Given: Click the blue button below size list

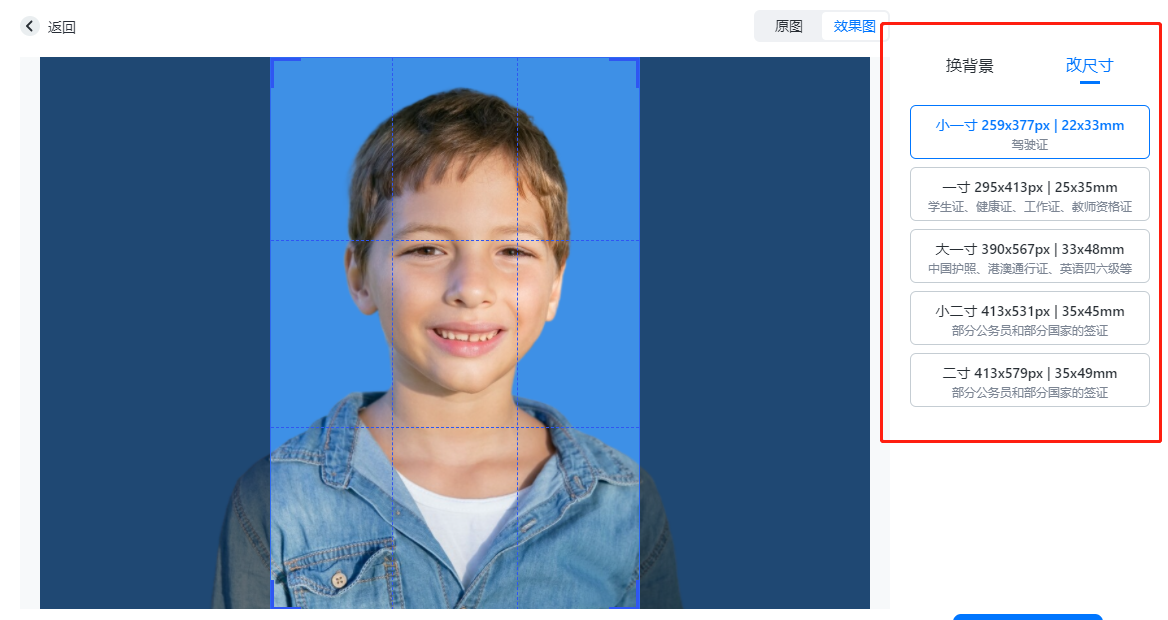Looking at the screenshot, I should pyautogui.click(x=1027, y=617).
